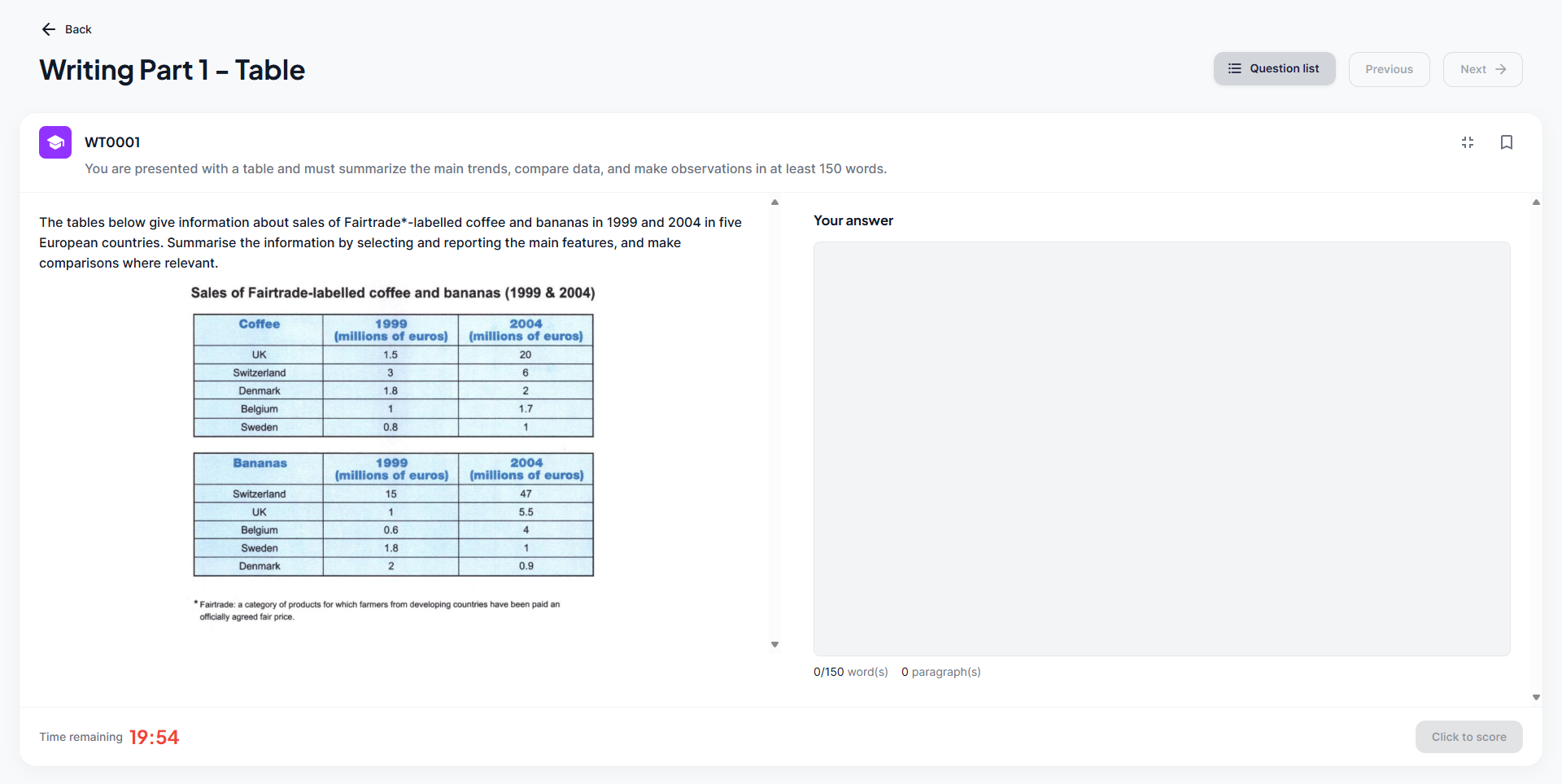Viewport: 1562px width, 784px height.
Task: Click the Time remaining label
Action: tap(81, 737)
